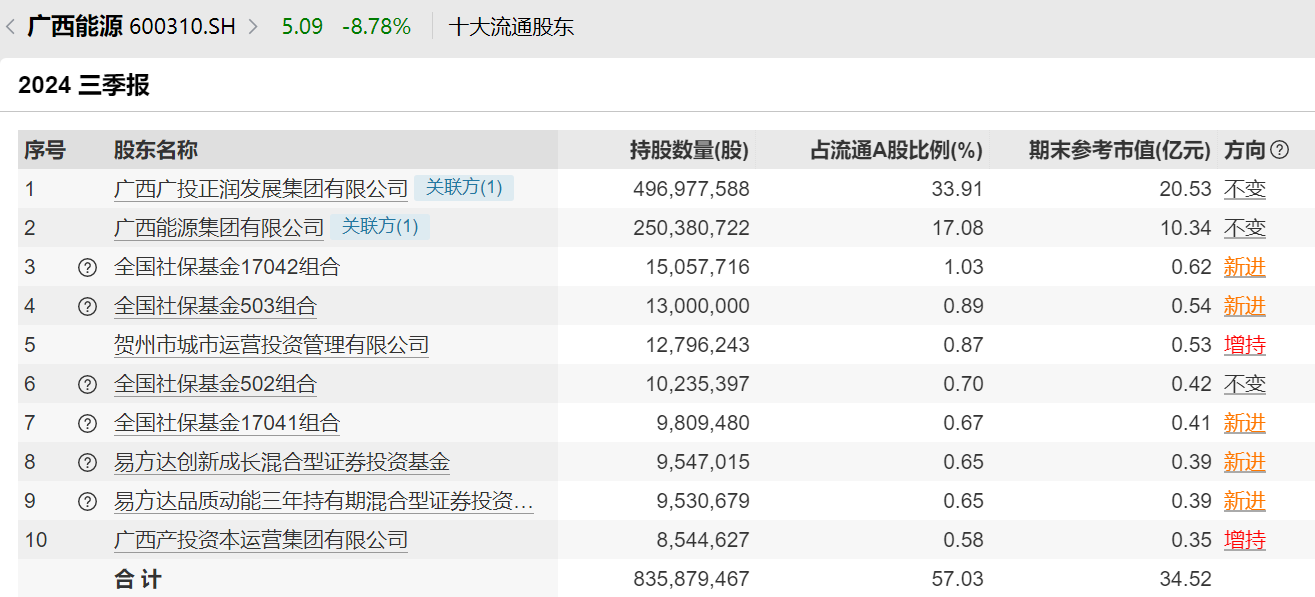Open 广西产投资本运营集团有限公司 link
Image resolution: width=1315 pixels, height=597 pixels.
click(x=261, y=540)
